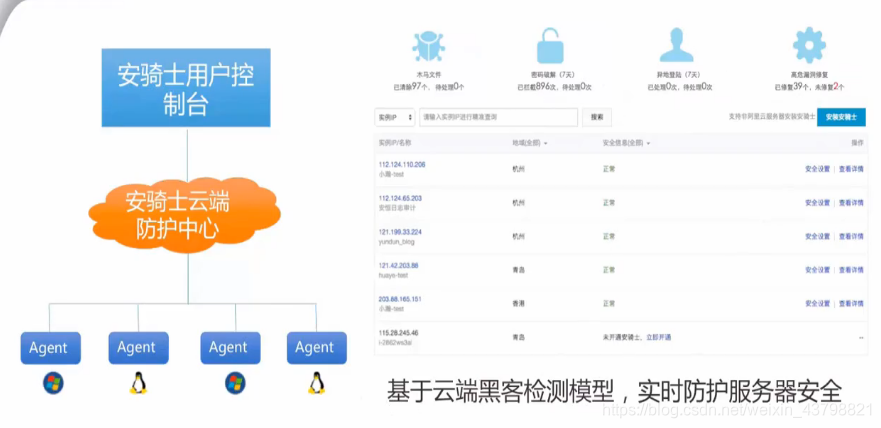Click the 香港 region cell
Image resolution: width=881 pixels, height=428 pixels.
[x=518, y=304]
